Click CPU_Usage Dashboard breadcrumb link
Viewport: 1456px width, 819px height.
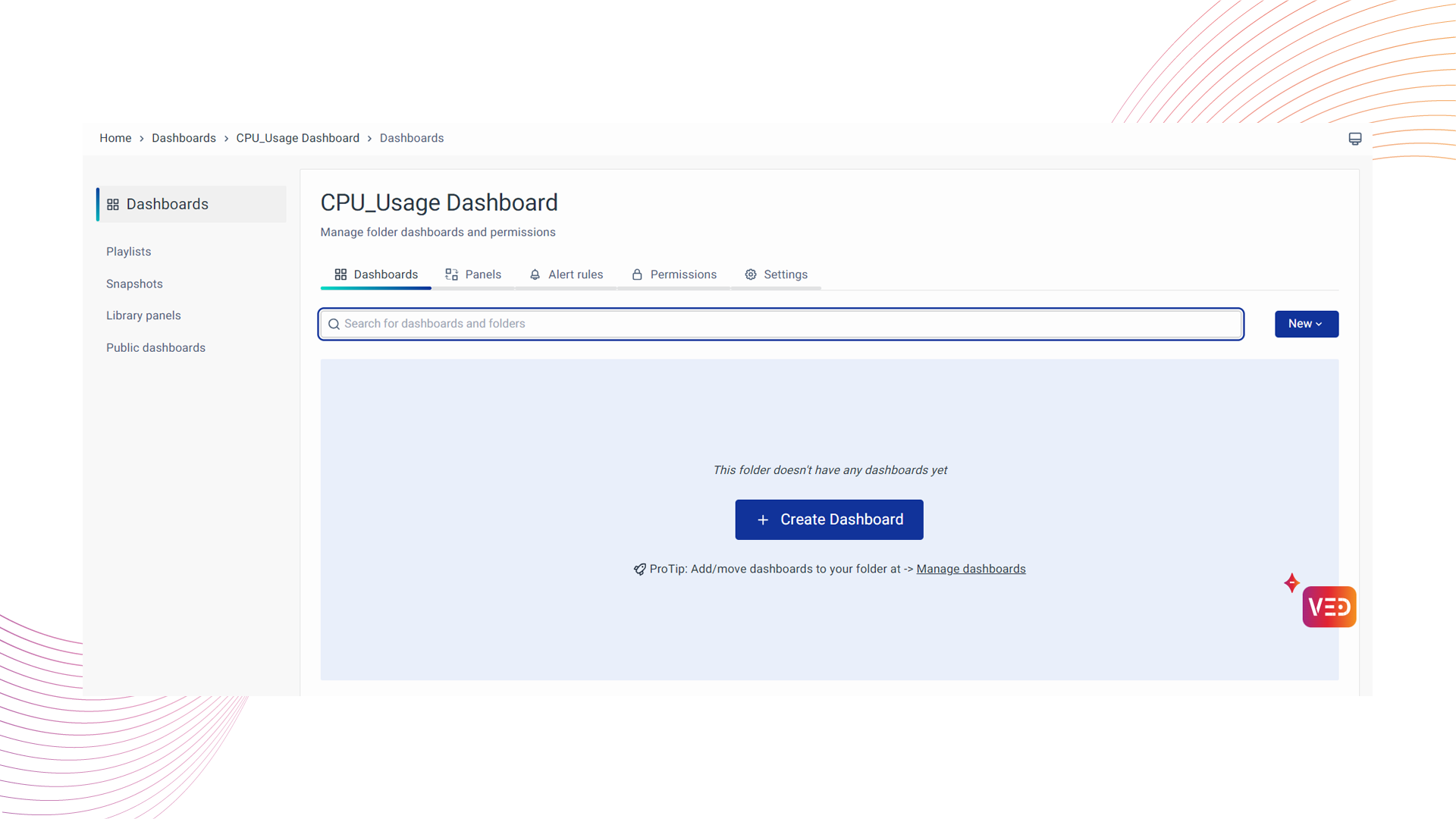297,138
